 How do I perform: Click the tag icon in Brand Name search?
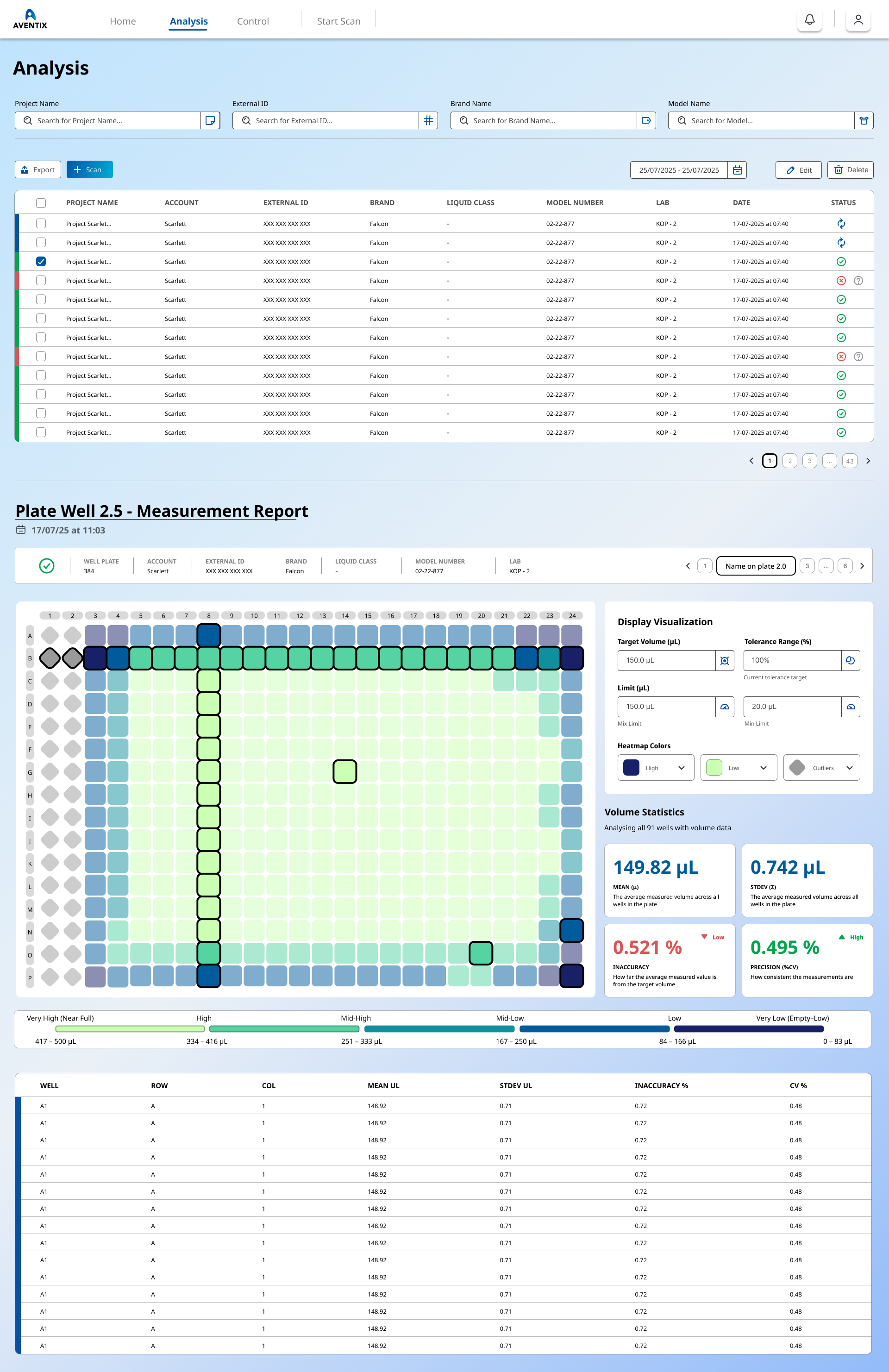[x=646, y=120]
